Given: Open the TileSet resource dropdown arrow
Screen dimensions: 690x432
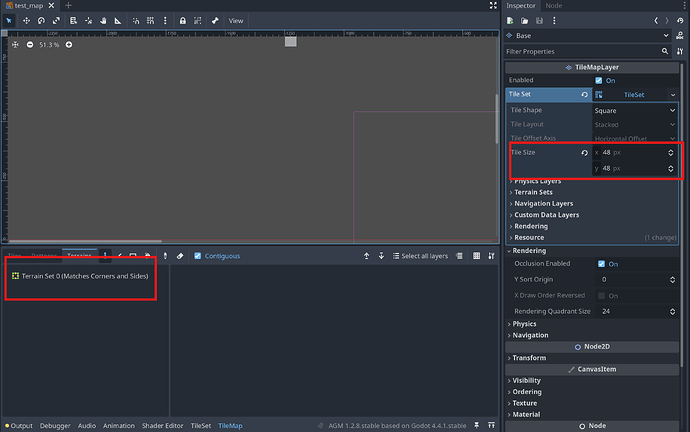Looking at the screenshot, I should tap(673, 95).
